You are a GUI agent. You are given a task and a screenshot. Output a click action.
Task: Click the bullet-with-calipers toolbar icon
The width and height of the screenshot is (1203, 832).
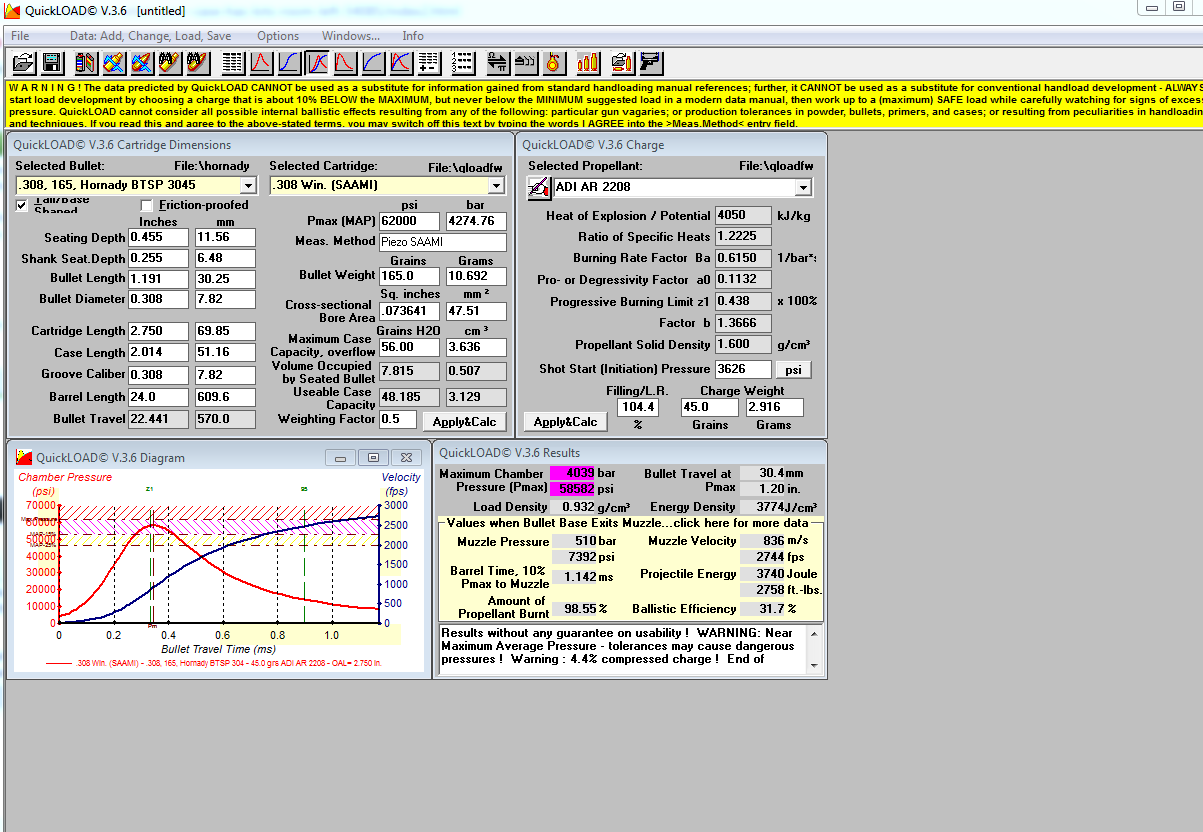click(x=142, y=63)
